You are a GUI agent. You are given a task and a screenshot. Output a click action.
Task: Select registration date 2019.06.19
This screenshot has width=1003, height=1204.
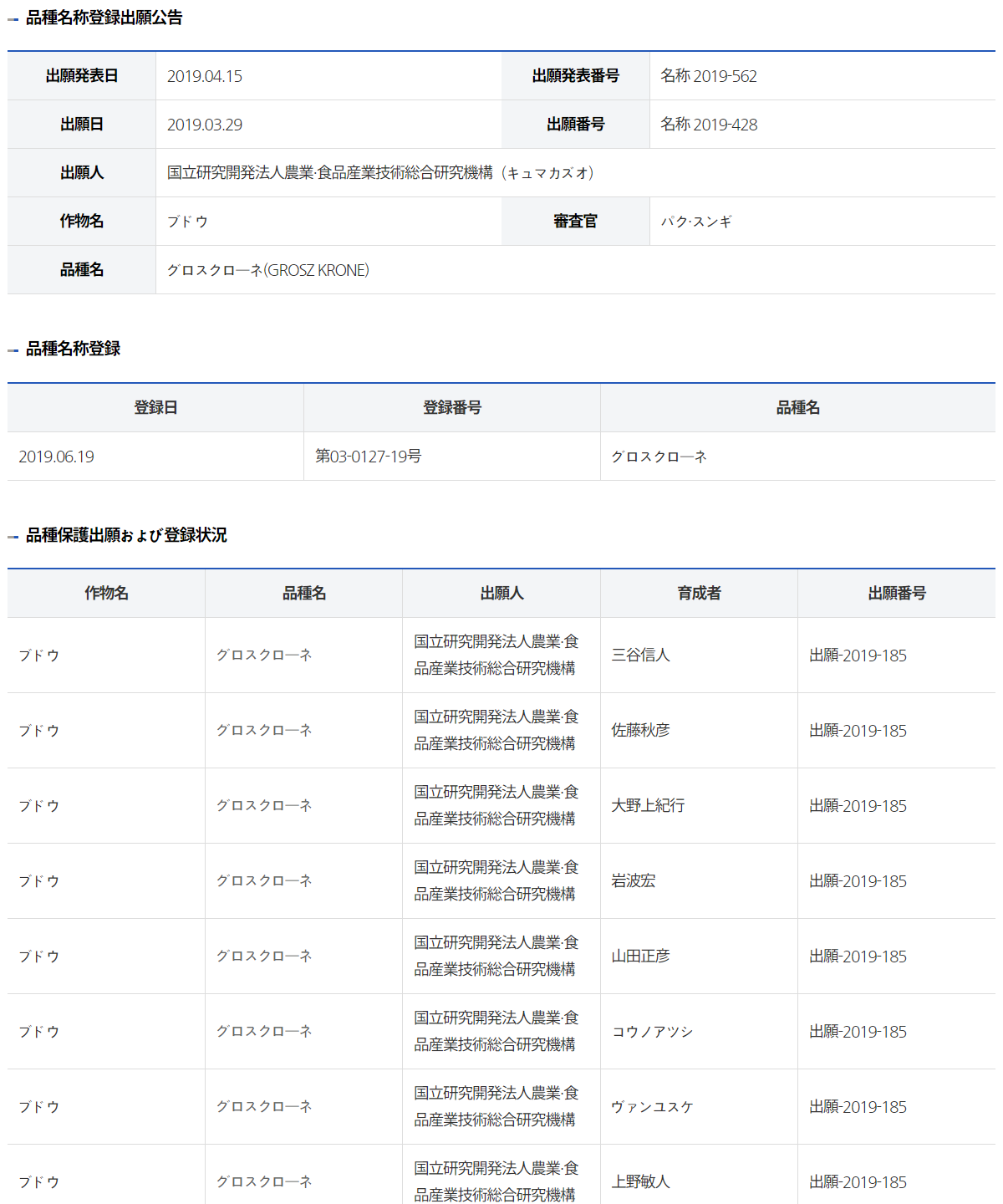[57, 457]
